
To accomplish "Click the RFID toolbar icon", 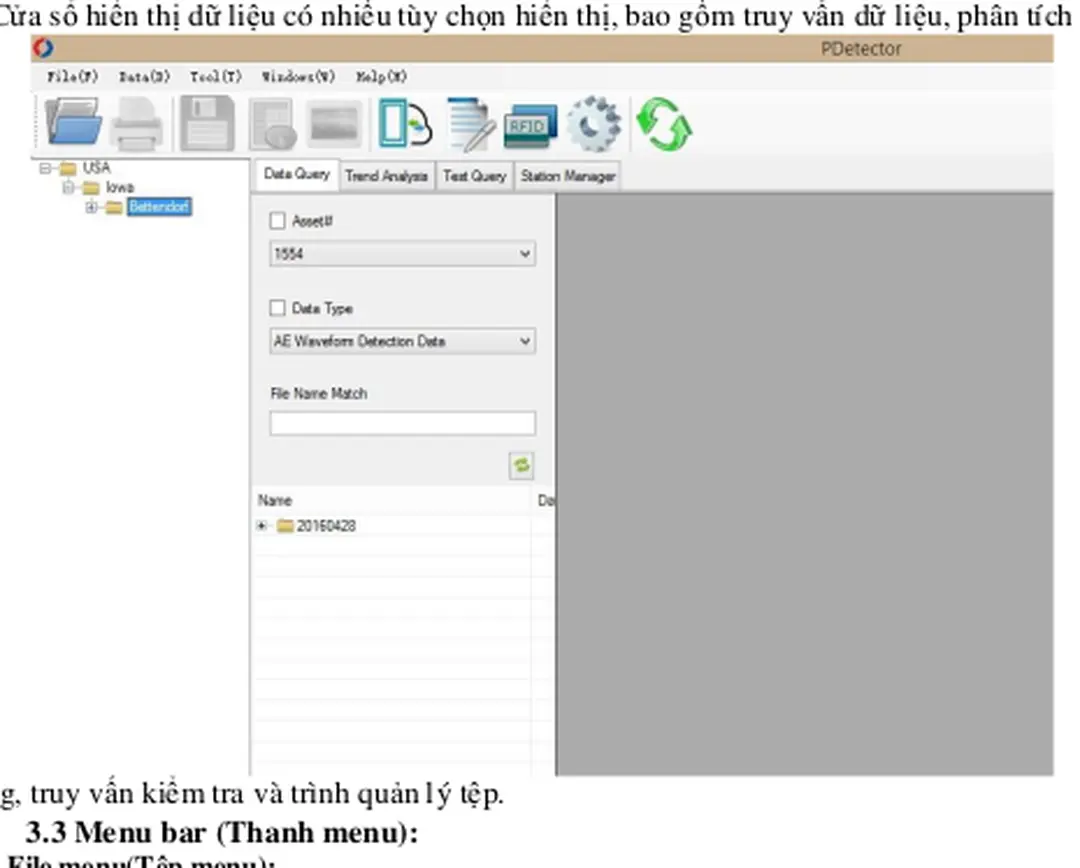I will [x=529, y=125].
